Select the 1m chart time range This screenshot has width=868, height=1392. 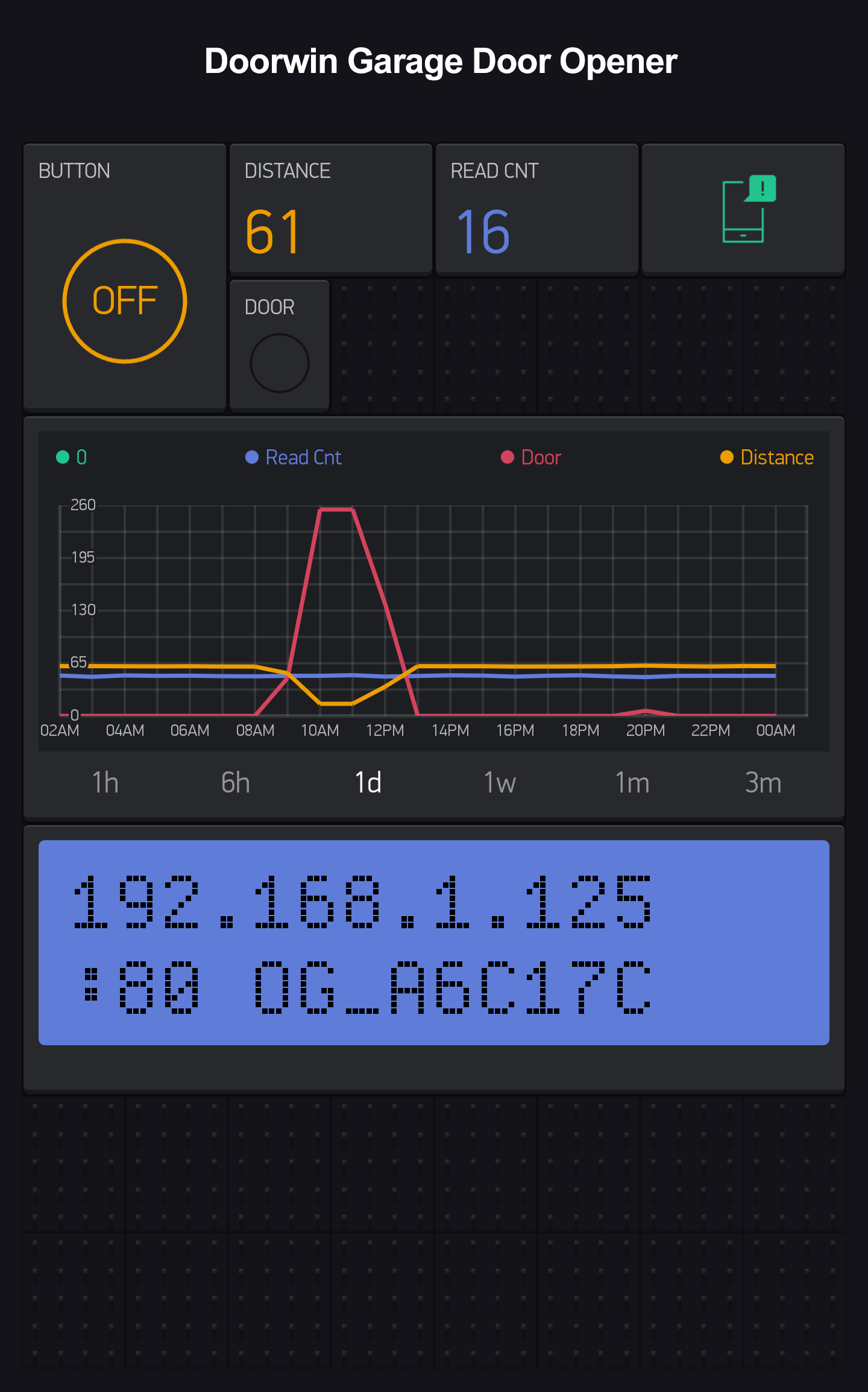coord(632,783)
